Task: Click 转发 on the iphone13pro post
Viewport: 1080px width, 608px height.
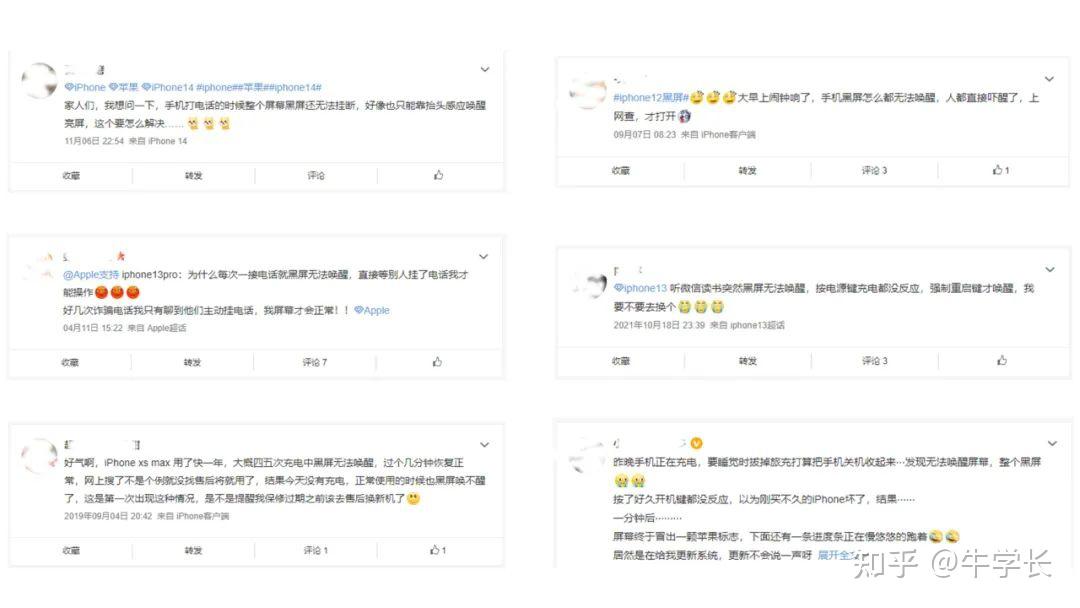Action: click(x=192, y=362)
